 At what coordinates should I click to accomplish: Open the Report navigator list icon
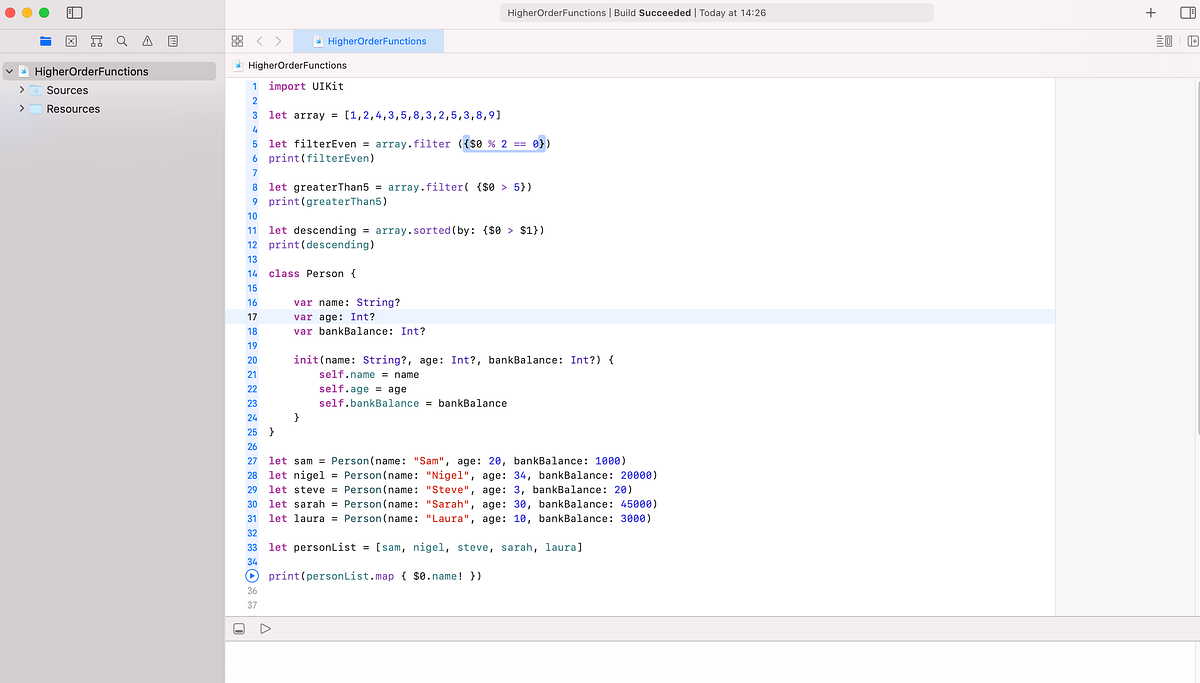pos(171,40)
